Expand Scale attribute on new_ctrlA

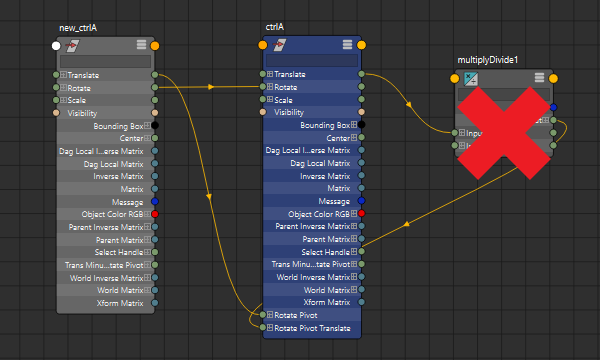click(64, 100)
